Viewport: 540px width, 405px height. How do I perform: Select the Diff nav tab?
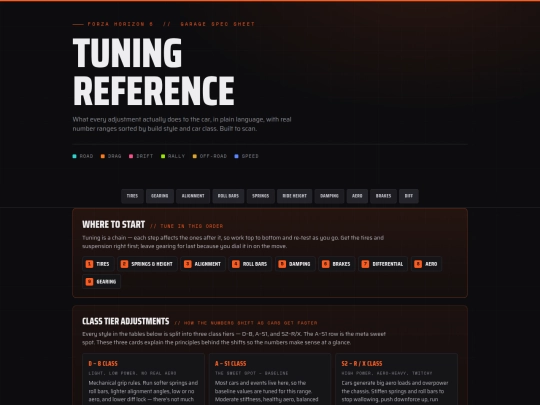[x=409, y=196]
